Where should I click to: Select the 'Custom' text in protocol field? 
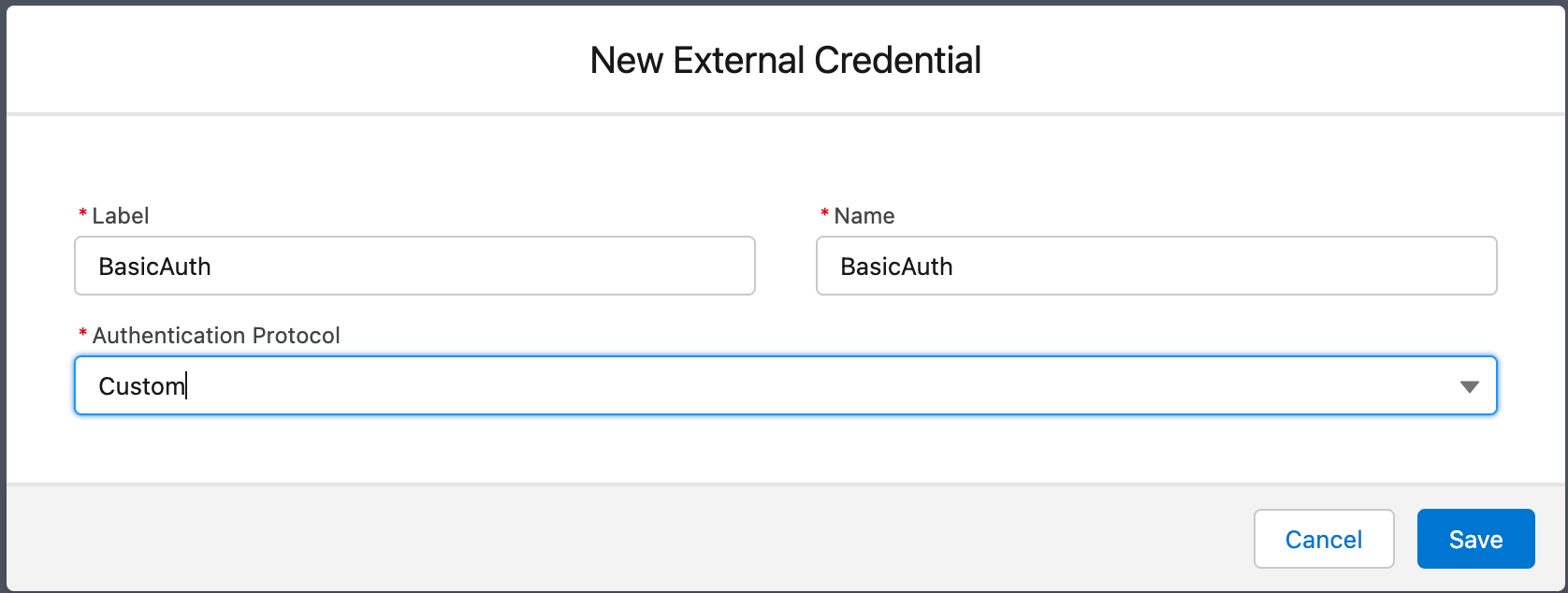141,386
